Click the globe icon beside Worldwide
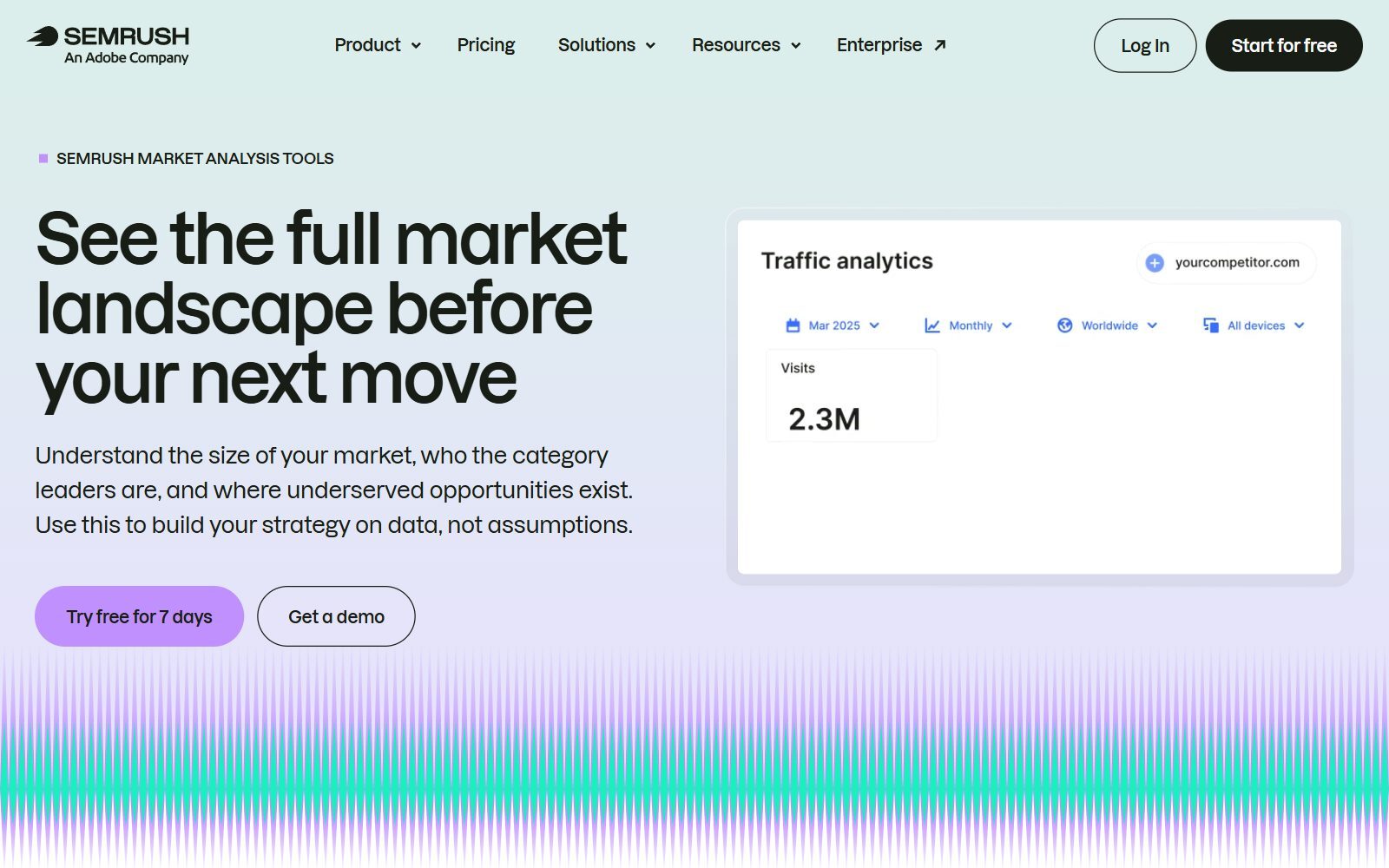The height and width of the screenshot is (868, 1389). click(1065, 325)
